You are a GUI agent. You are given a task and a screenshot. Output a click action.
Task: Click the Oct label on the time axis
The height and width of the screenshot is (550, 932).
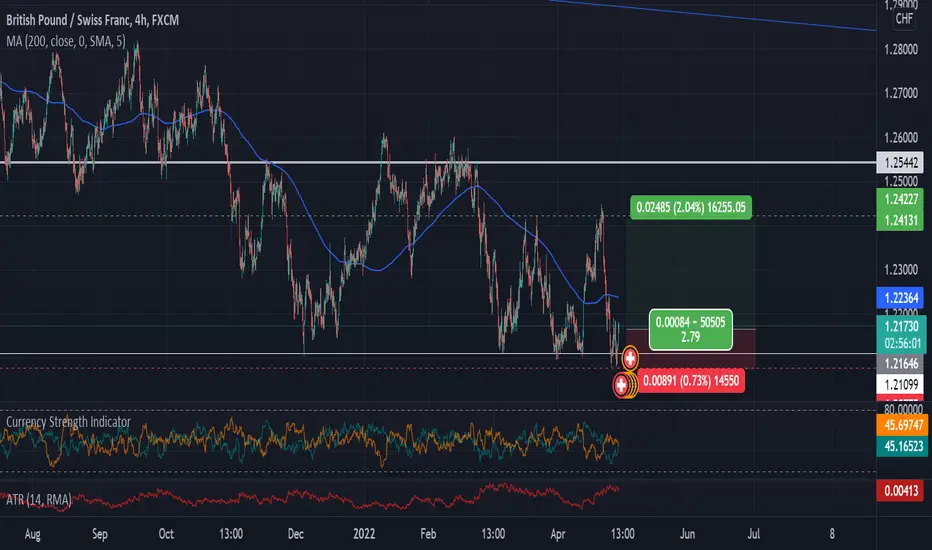click(166, 534)
